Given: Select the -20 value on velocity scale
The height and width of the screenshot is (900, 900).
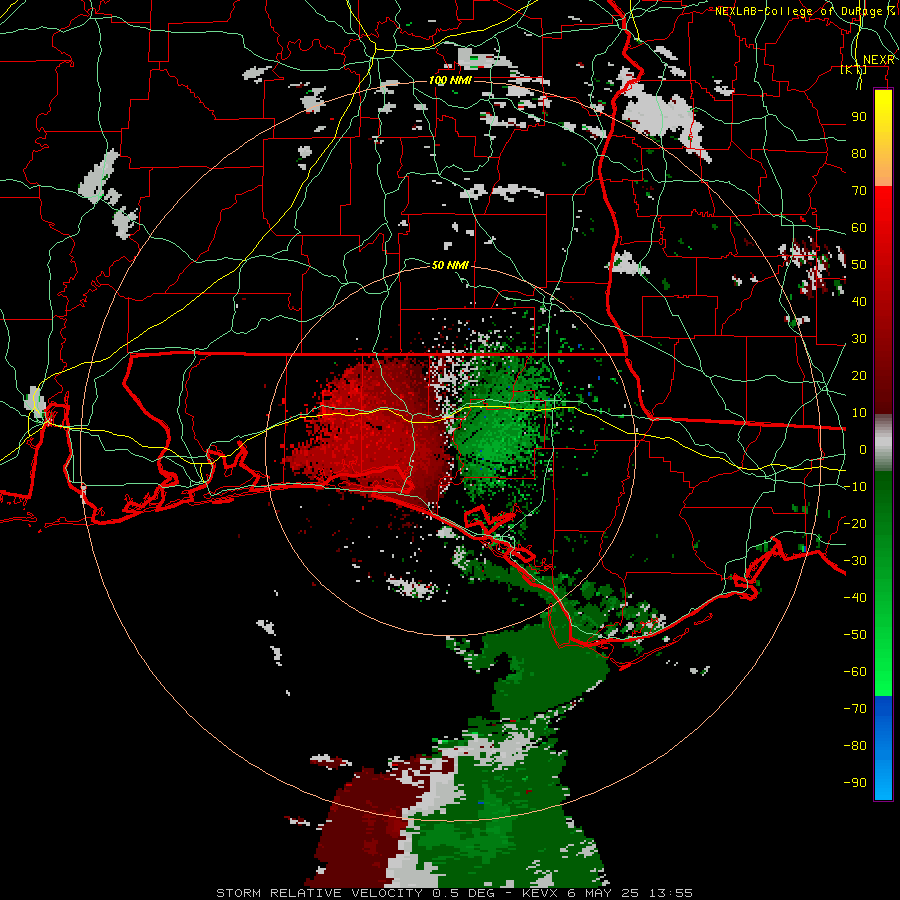Looking at the screenshot, I should pos(855,523).
